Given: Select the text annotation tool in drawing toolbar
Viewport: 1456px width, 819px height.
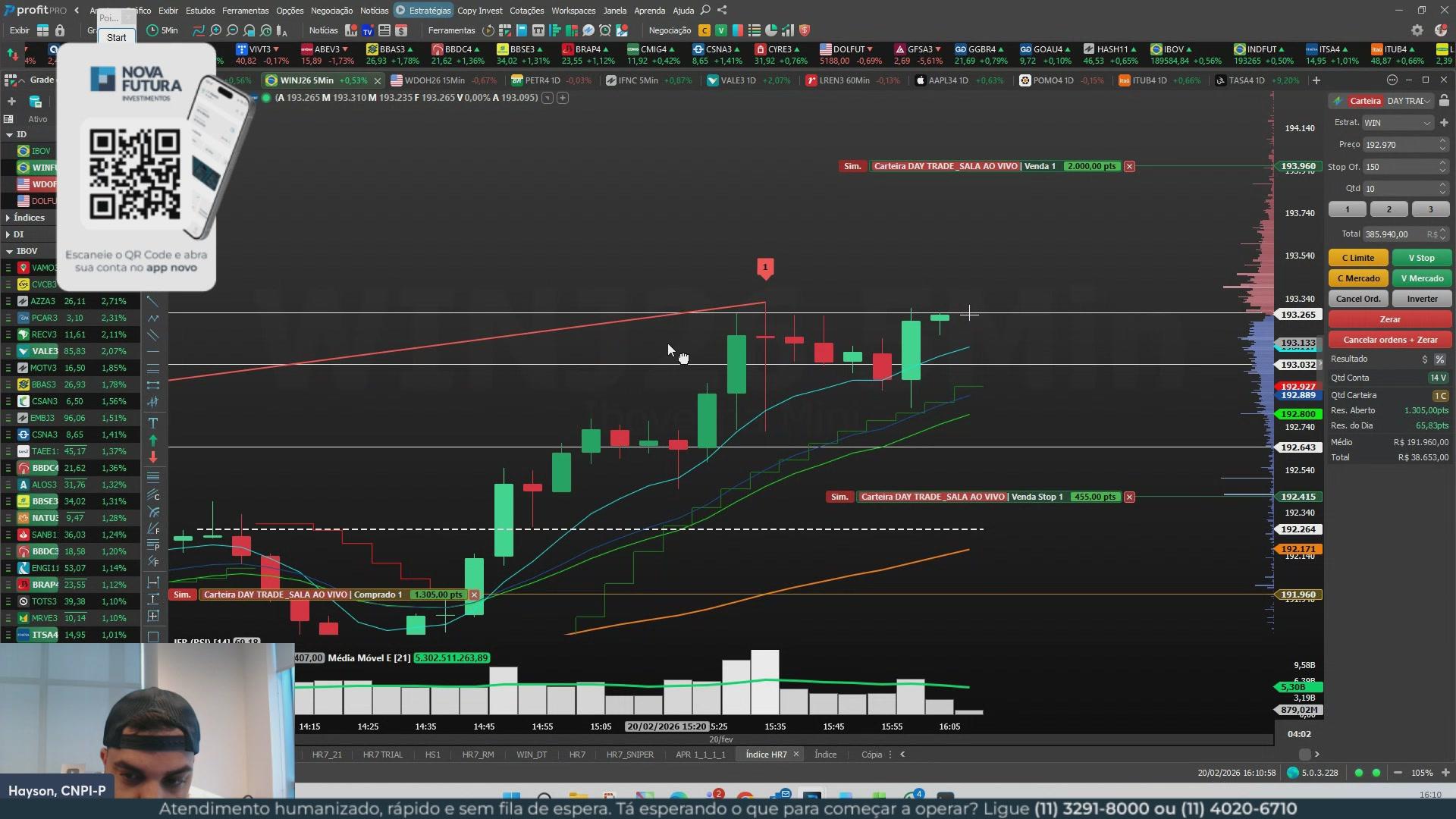Looking at the screenshot, I should point(152,422).
